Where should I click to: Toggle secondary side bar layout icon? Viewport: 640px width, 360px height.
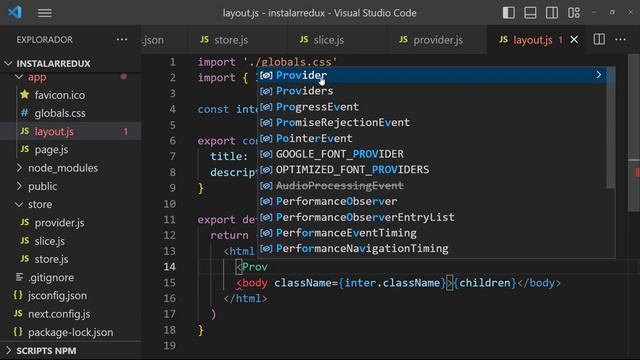552,13
